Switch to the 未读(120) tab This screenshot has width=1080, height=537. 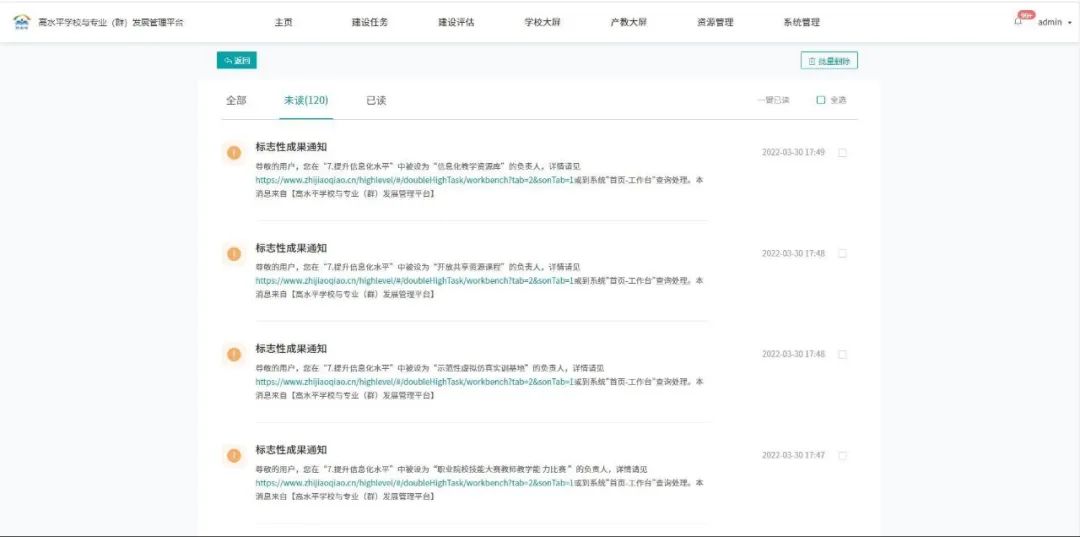pos(306,101)
